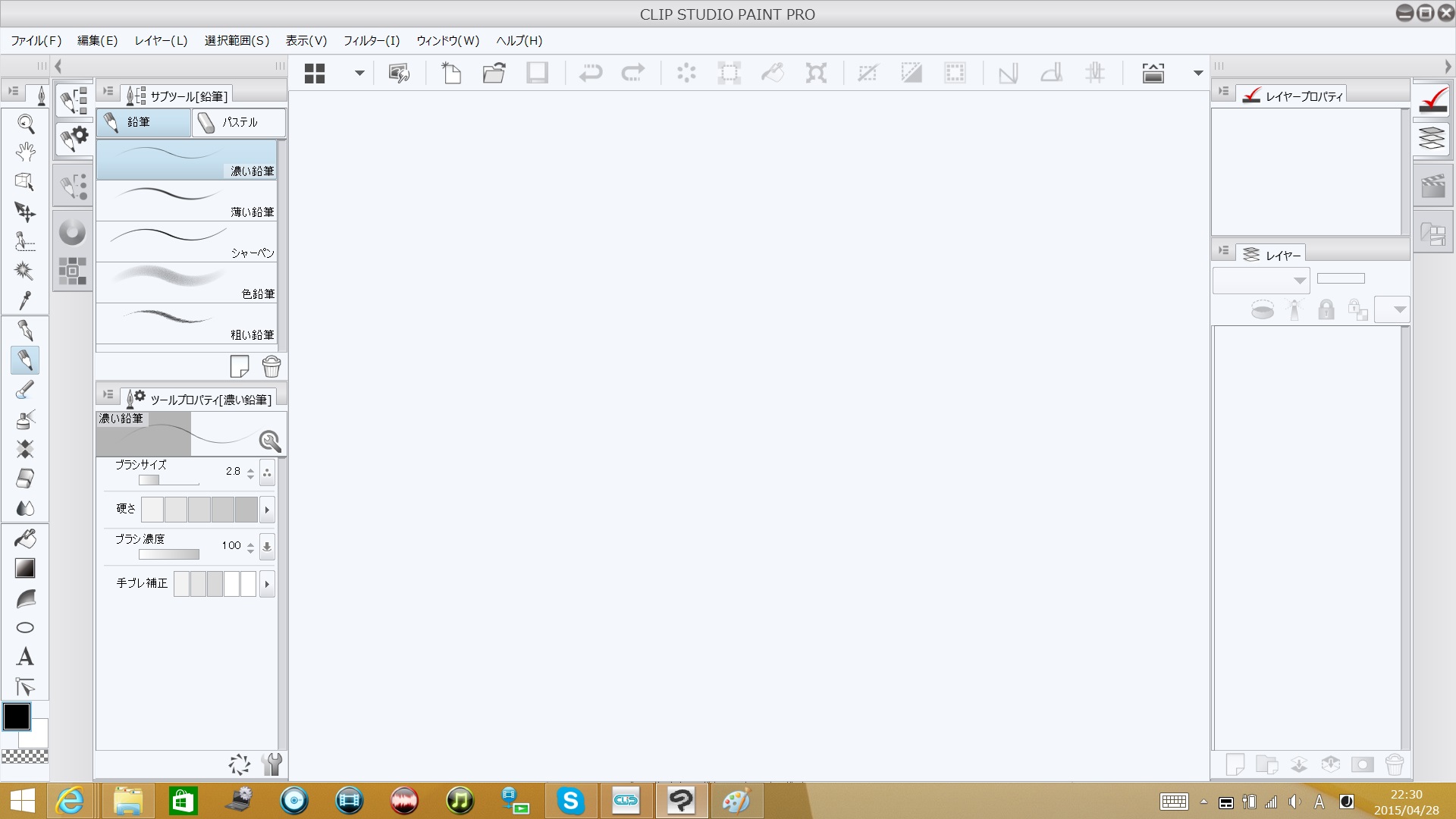Toggle brush size pressure dynamics button
This screenshot has width=1456, height=819.
click(x=267, y=472)
